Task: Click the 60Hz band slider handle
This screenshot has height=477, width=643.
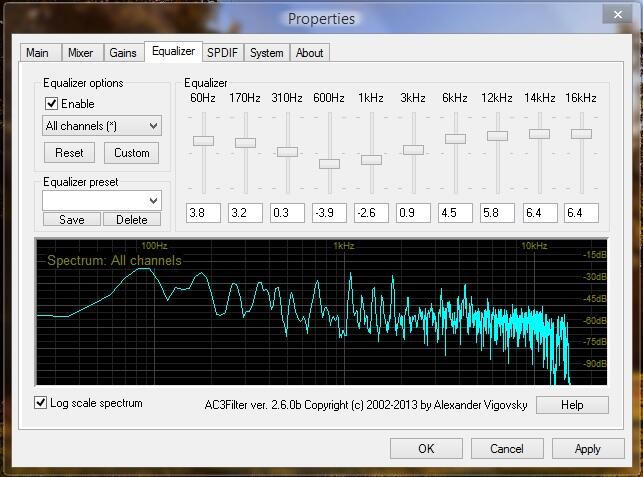Action: [203, 141]
